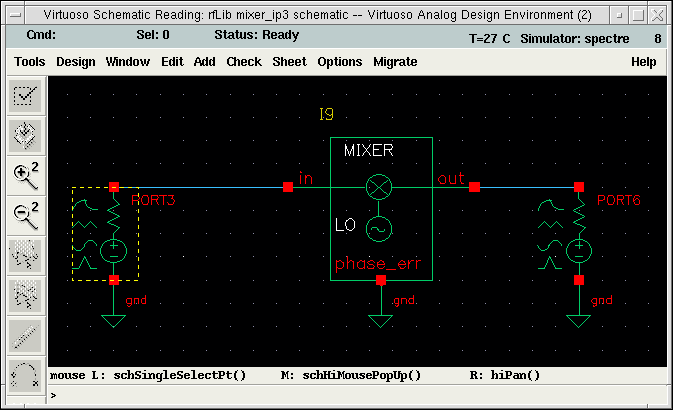
Task: Open the Add menu
Action: click(205, 62)
